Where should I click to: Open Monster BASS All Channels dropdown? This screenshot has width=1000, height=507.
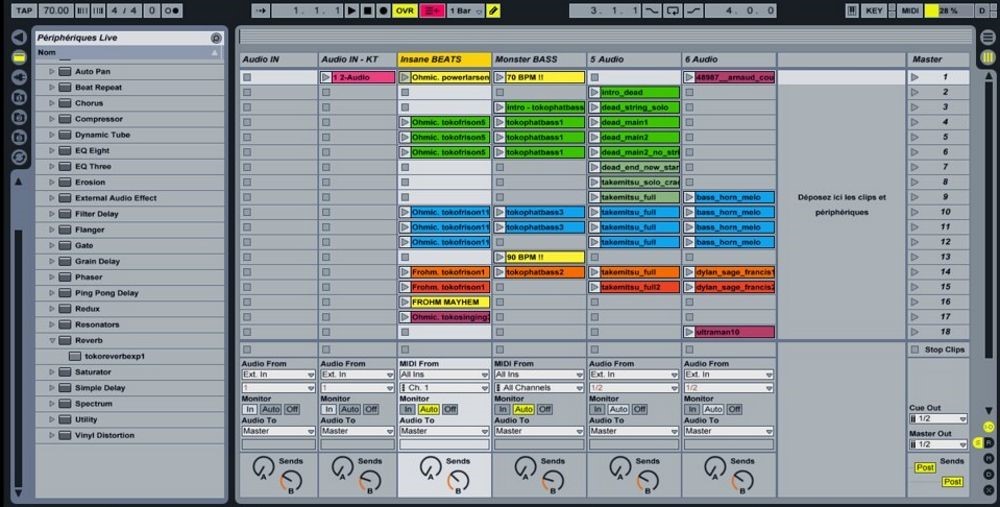pos(539,388)
